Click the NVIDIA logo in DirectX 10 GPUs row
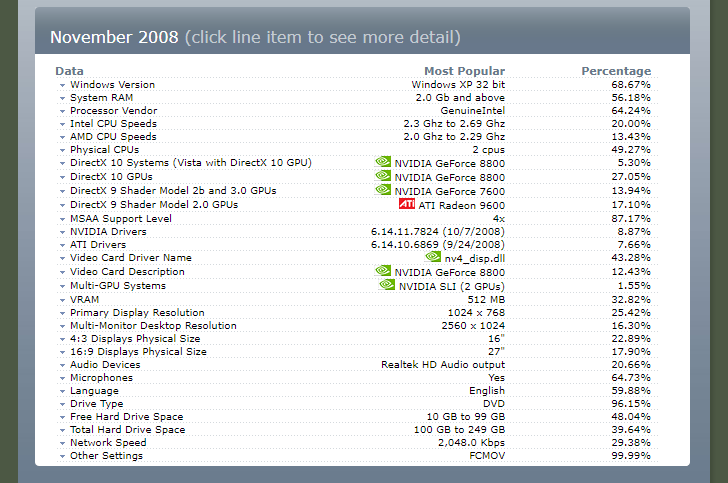The image size is (728, 483). tap(383, 175)
